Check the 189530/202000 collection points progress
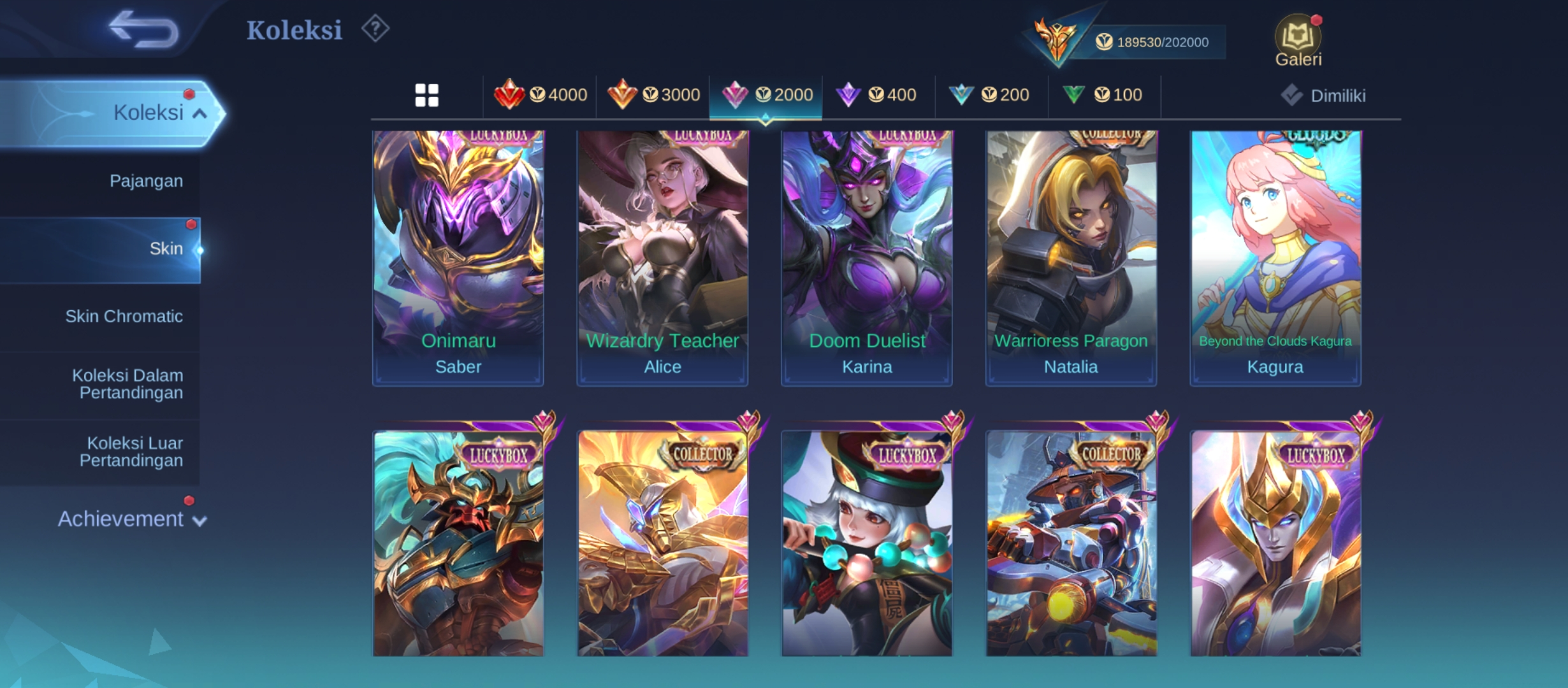 point(1151,42)
